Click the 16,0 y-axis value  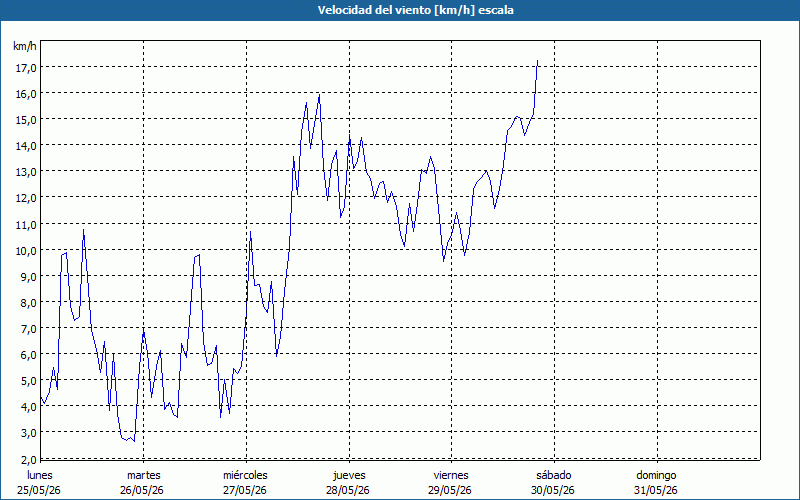point(26,94)
